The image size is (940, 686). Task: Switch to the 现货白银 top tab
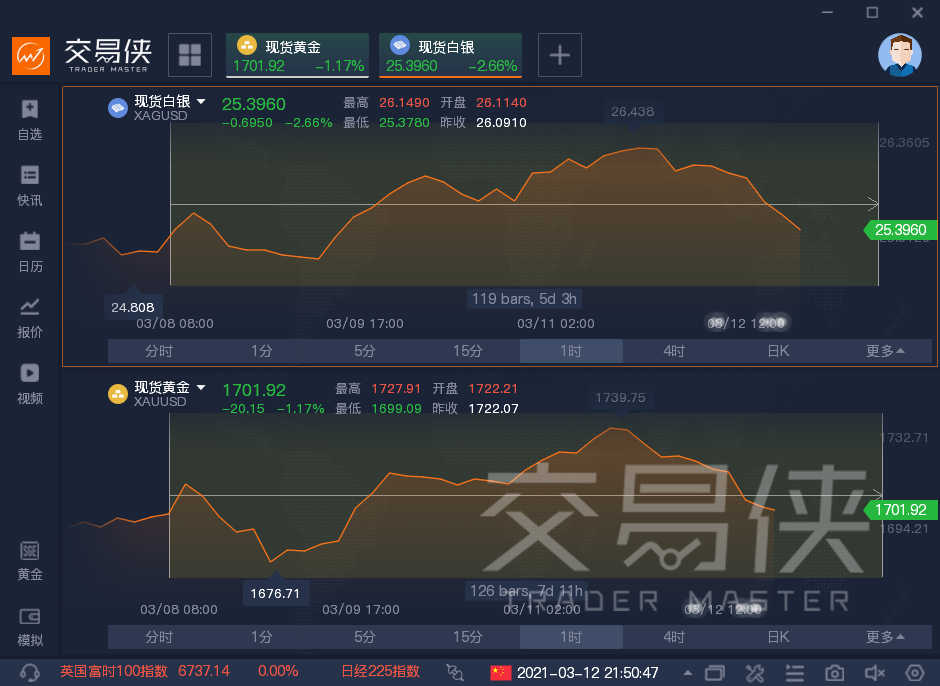(450, 55)
